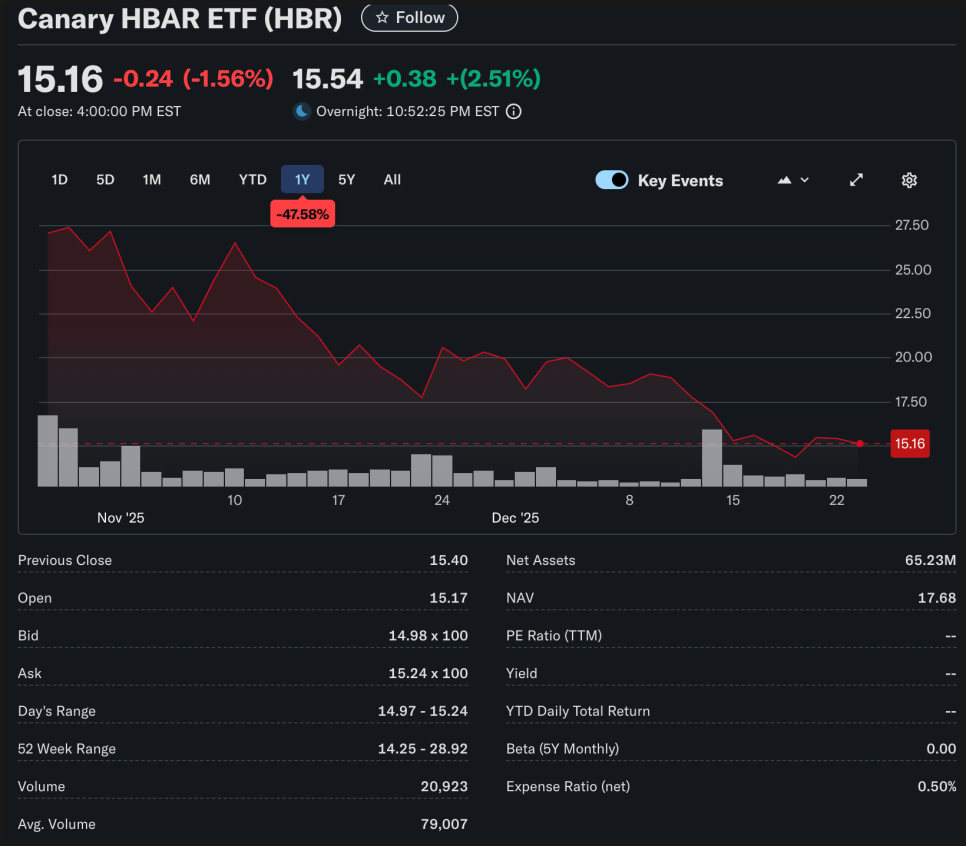Switch chart to 6M range
The width and height of the screenshot is (966, 846).
(x=200, y=180)
